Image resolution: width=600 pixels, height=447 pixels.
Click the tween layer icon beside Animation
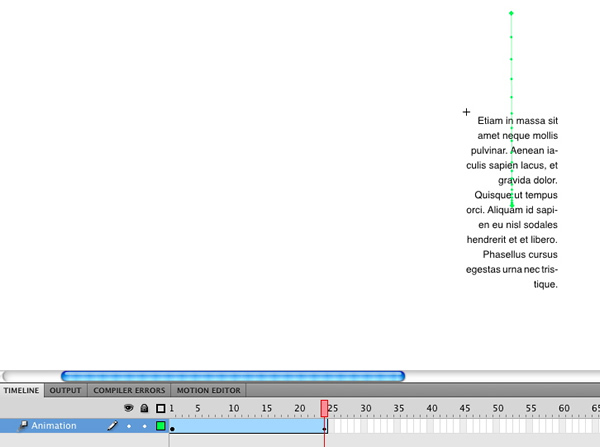[x=23, y=426]
